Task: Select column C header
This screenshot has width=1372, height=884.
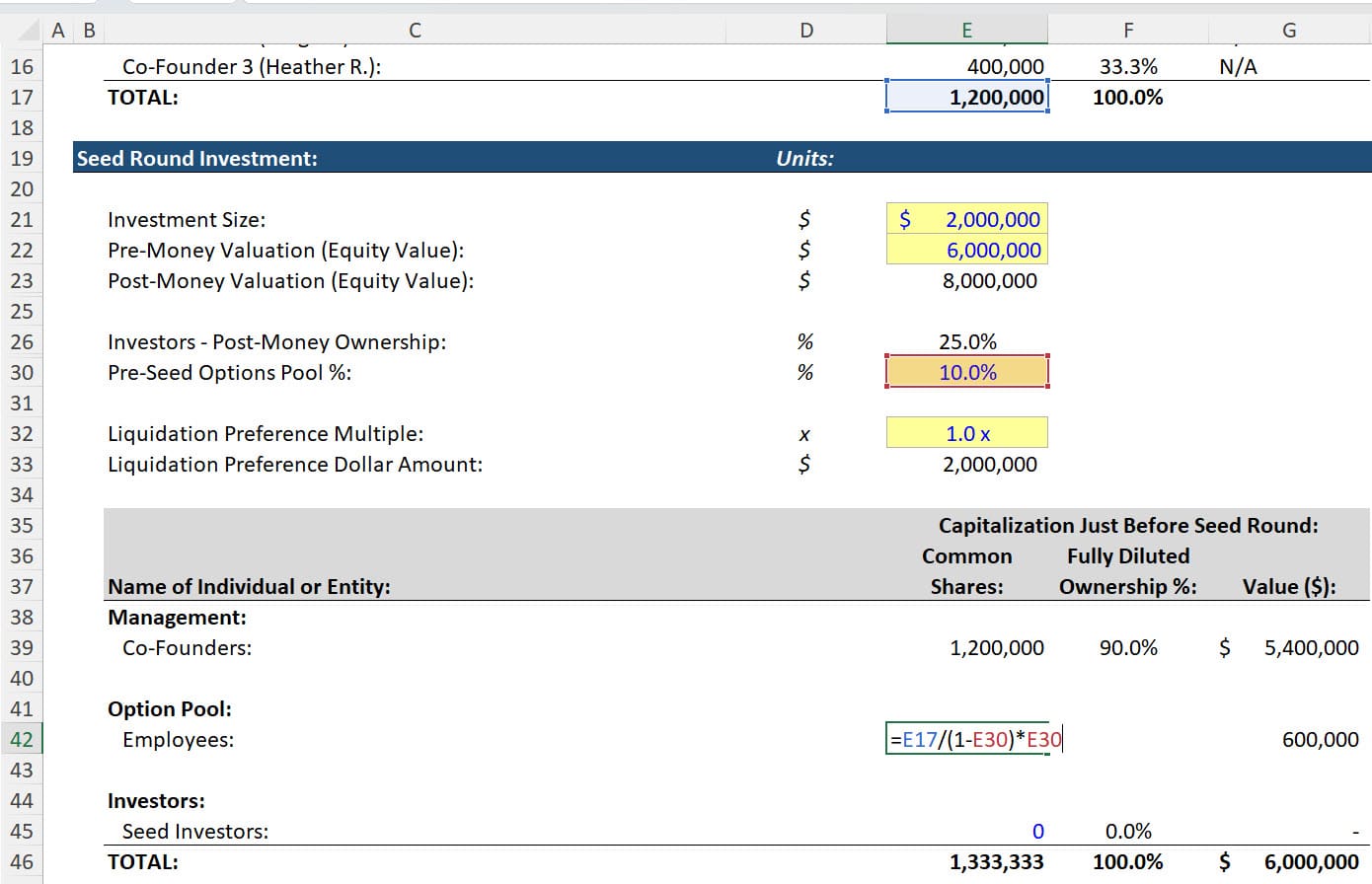Action: 415,31
